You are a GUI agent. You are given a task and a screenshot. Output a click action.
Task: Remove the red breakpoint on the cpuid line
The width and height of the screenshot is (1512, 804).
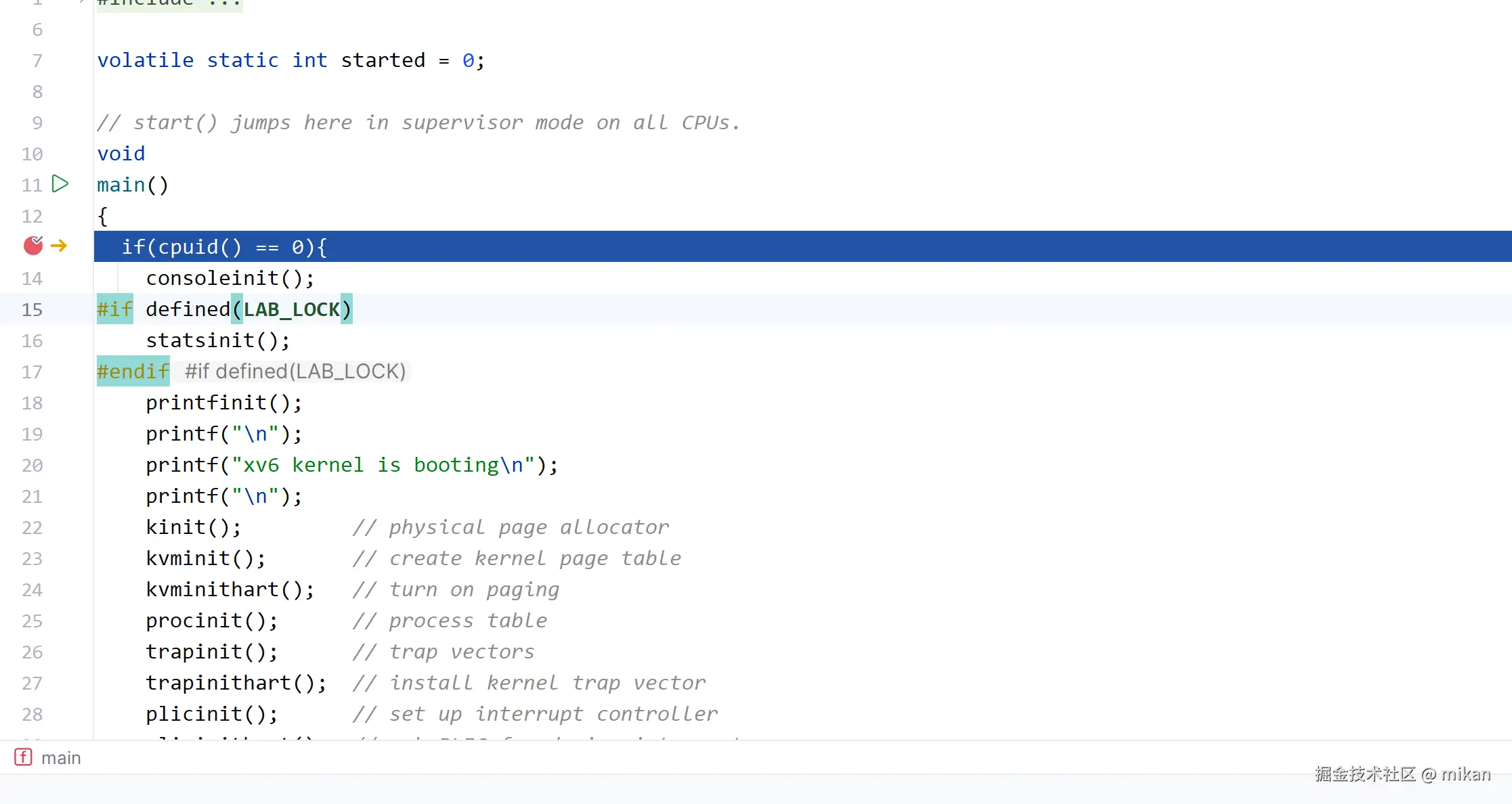tap(33, 246)
